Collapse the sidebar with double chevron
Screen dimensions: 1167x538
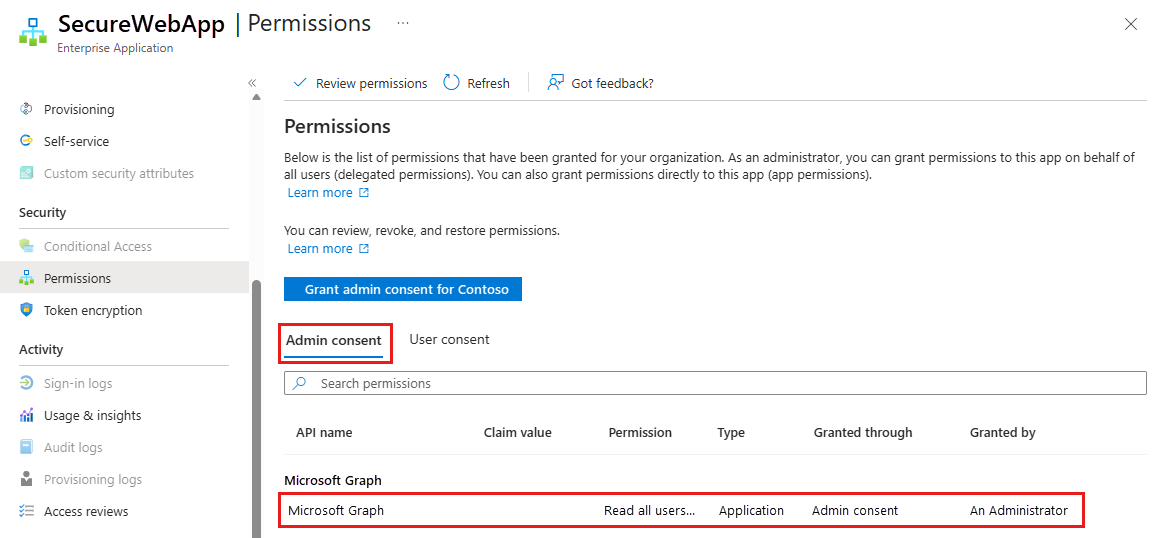(252, 83)
